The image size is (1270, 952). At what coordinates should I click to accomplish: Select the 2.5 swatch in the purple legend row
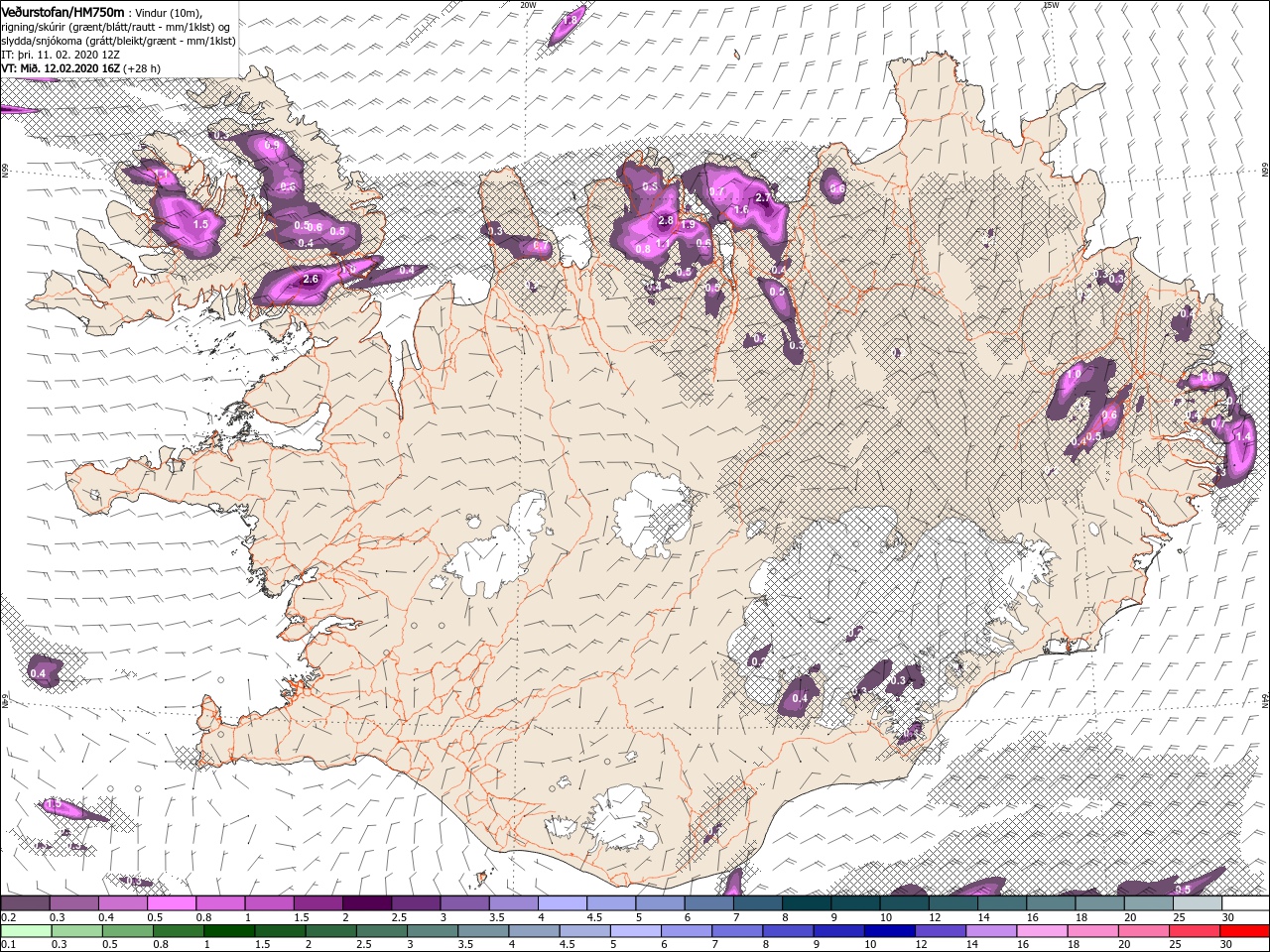(x=415, y=903)
